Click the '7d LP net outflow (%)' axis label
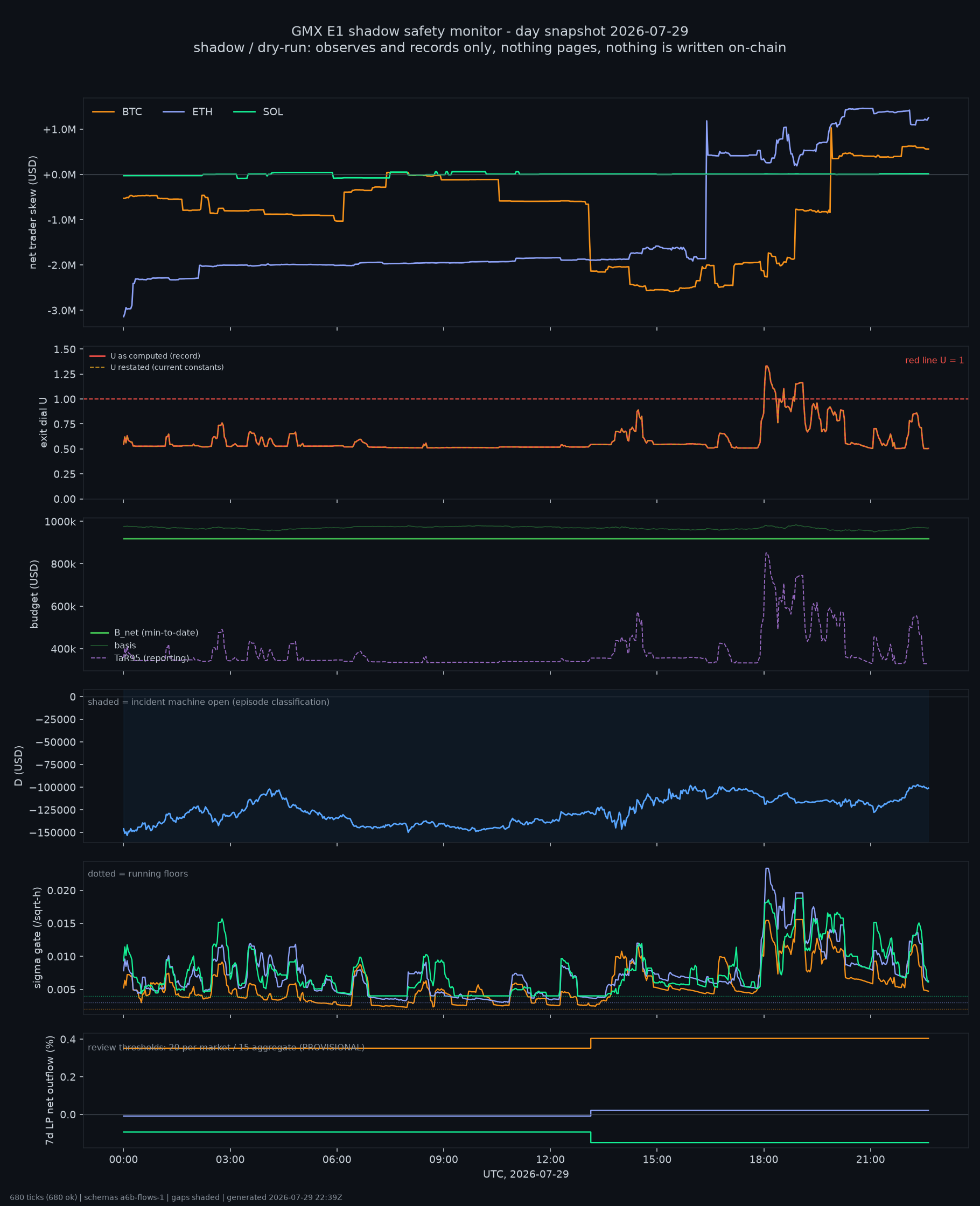 coord(50,1090)
